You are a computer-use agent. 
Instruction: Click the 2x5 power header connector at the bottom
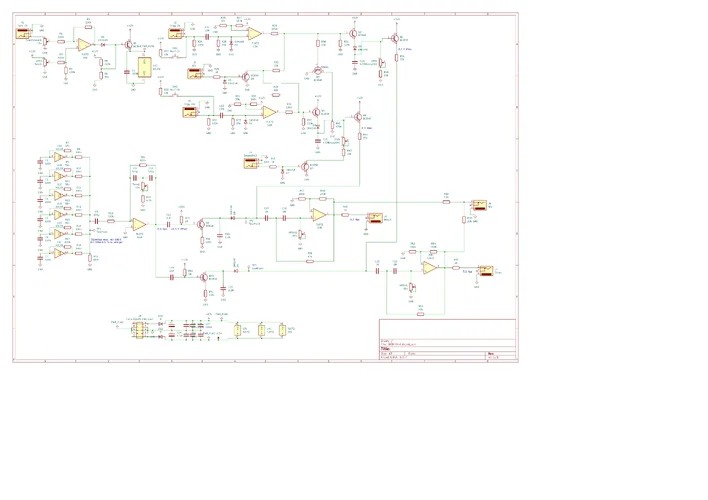[140, 329]
